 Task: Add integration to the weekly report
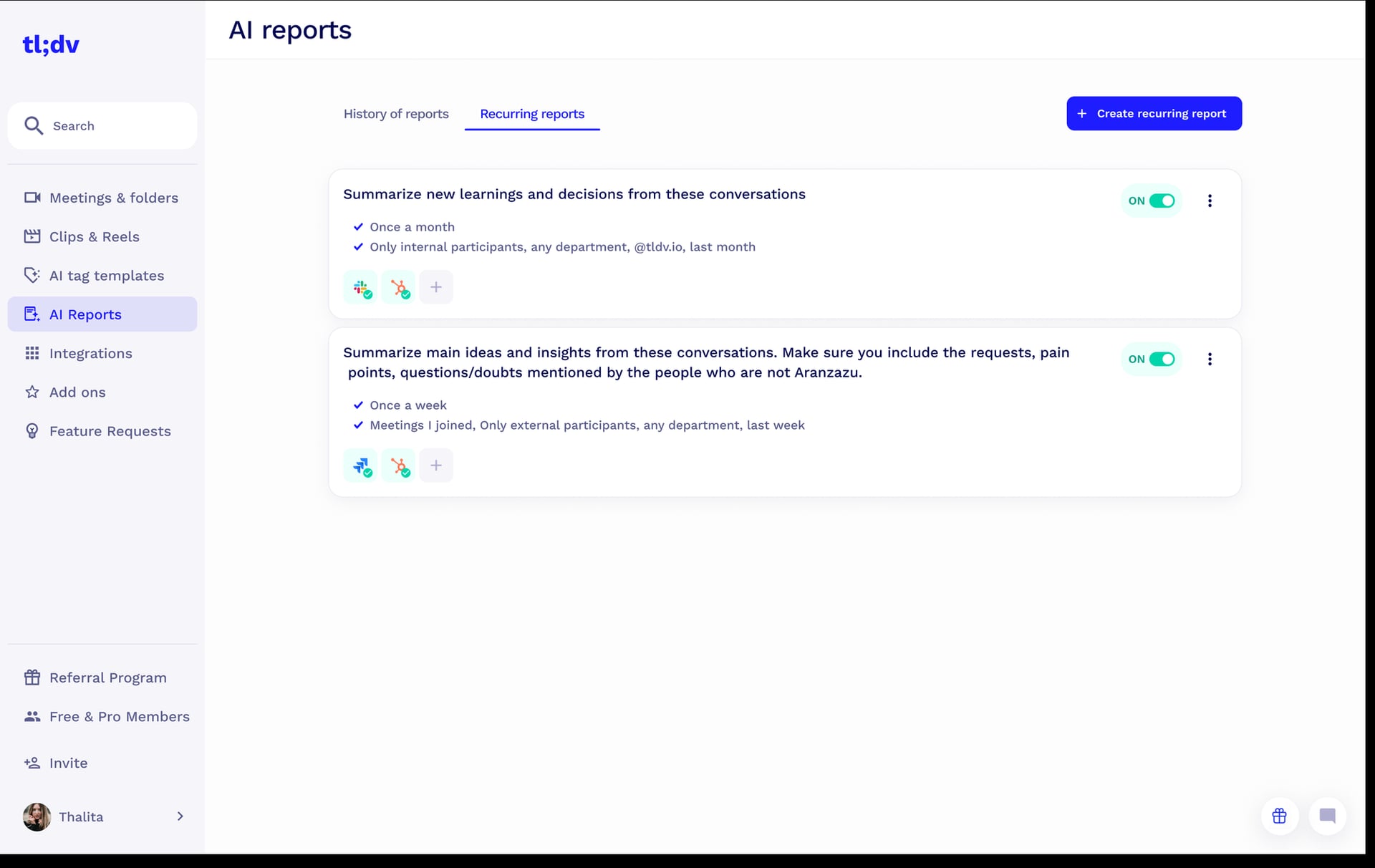tap(436, 466)
